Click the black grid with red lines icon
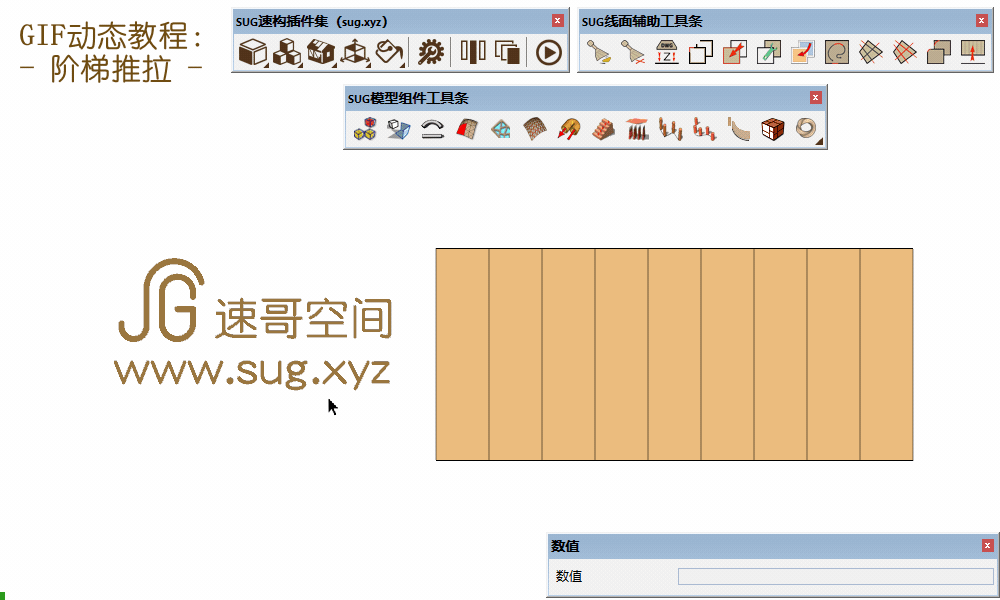 (x=871, y=52)
